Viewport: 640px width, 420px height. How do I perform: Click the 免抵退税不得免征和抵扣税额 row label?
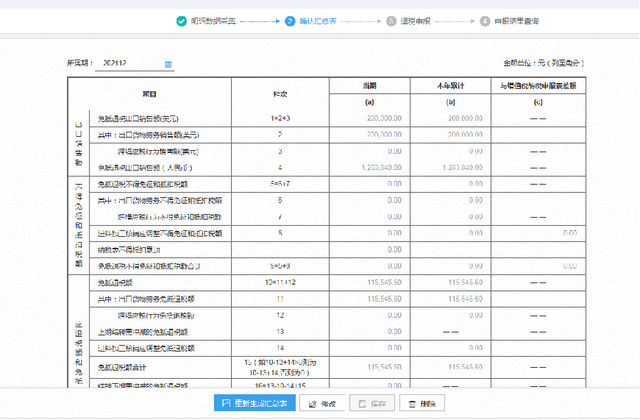coord(142,184)
